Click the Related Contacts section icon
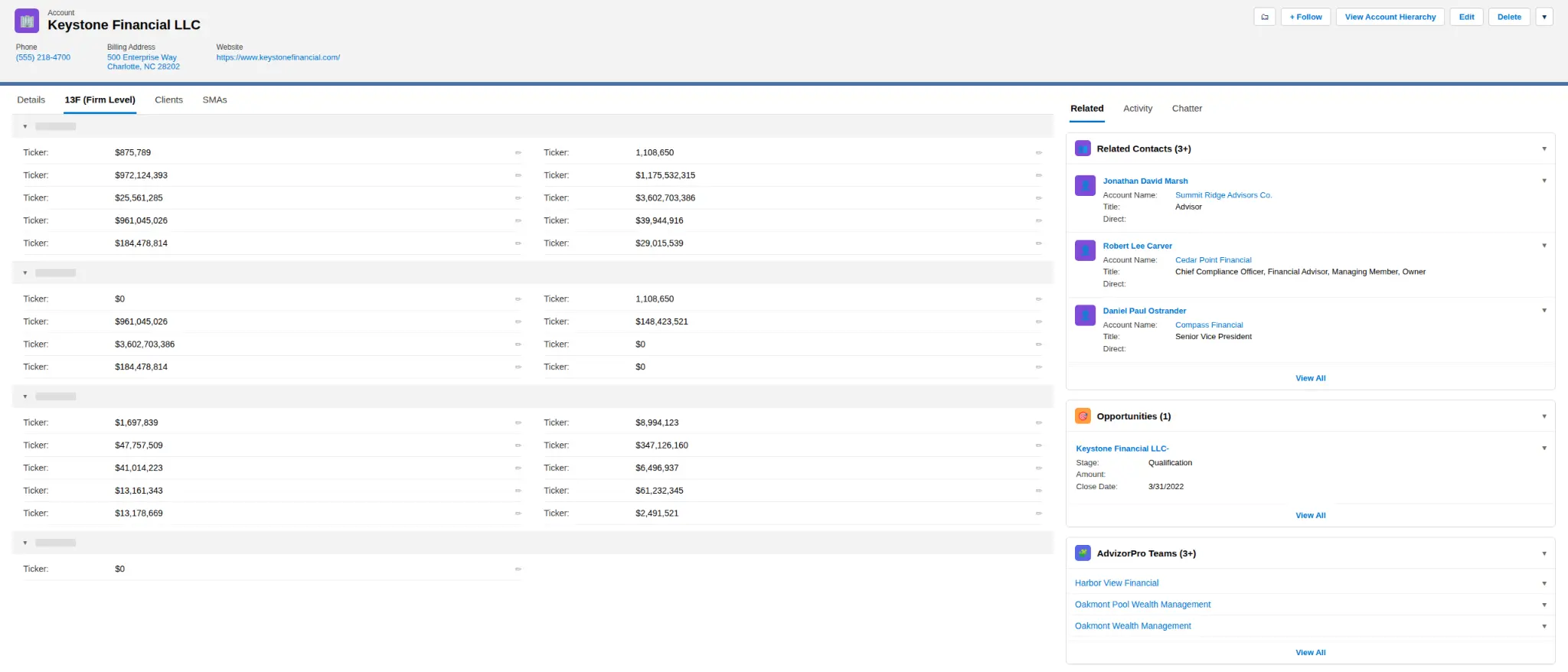Screen dimensions: 1568x672 [x=1083, y=148]
